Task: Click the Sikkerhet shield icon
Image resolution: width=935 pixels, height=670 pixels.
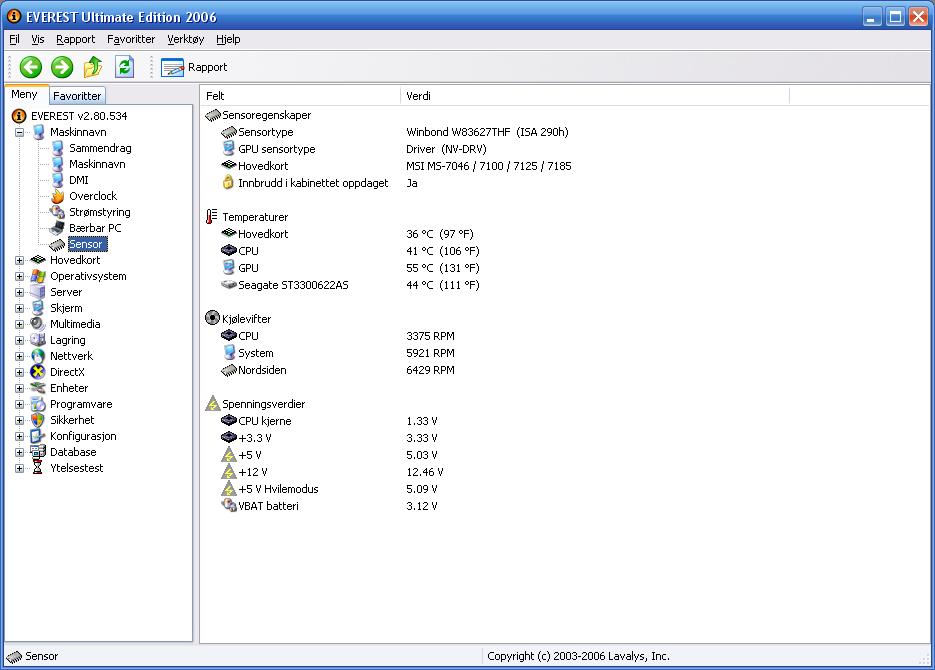Action: (38, 420)
